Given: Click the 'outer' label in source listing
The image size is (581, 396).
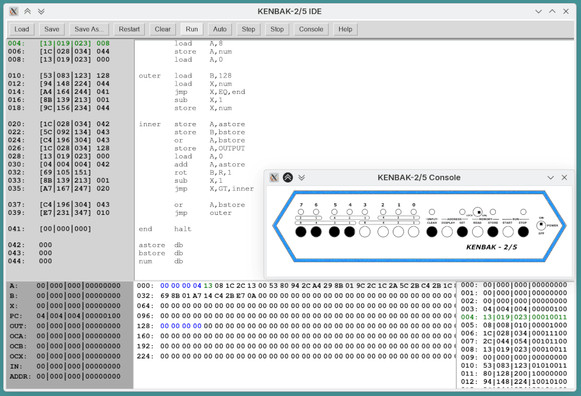Looking at the screenshot, I should pyautogui.click(x=150, y=76).
